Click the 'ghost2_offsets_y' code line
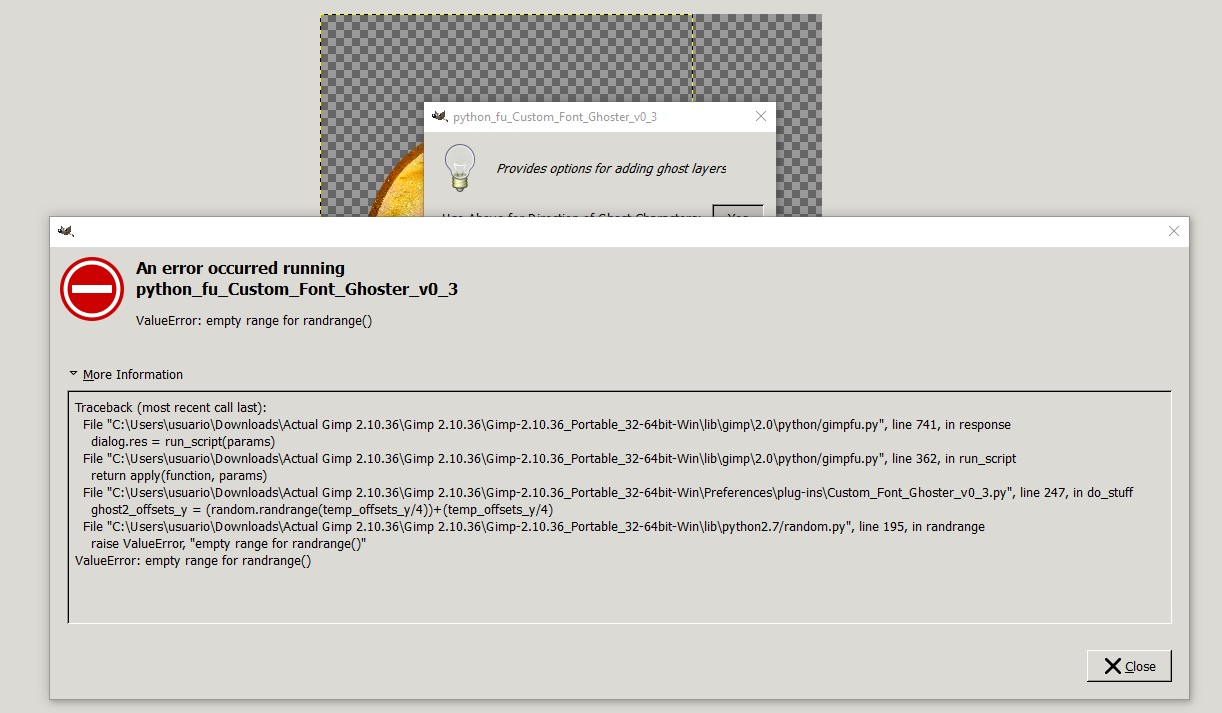 pyautogui.click(x=322, y=509)
